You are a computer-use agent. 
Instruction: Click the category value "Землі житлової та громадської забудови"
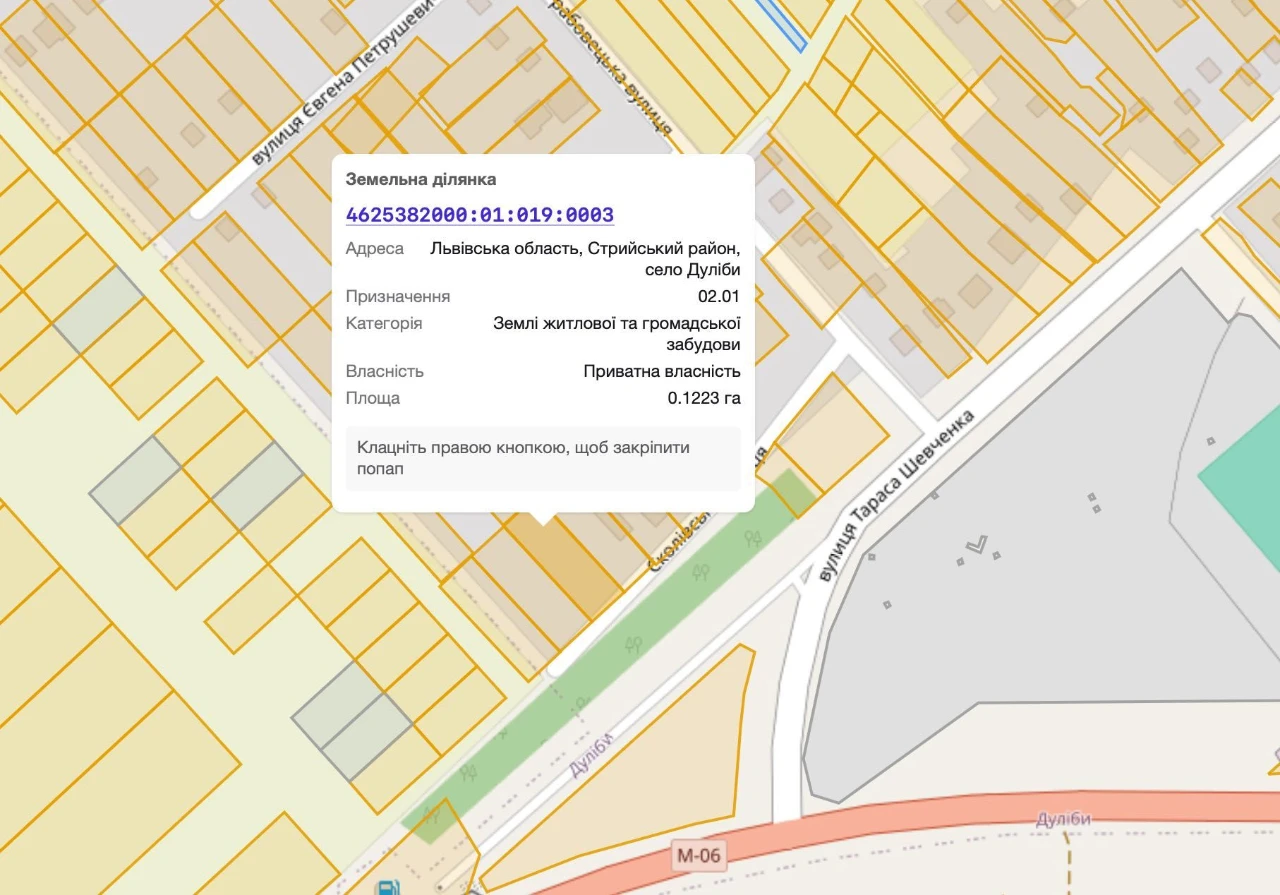[x=617, y=334]
